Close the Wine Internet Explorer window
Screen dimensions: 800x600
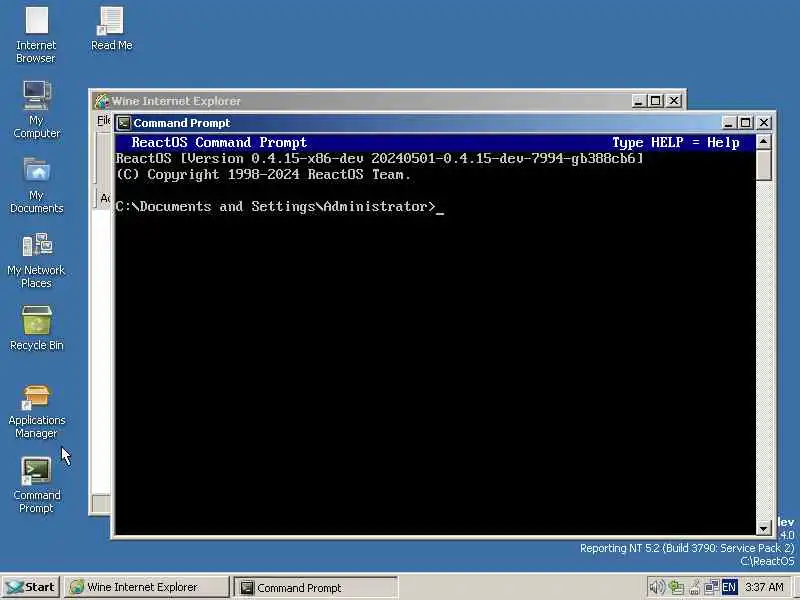674,101
